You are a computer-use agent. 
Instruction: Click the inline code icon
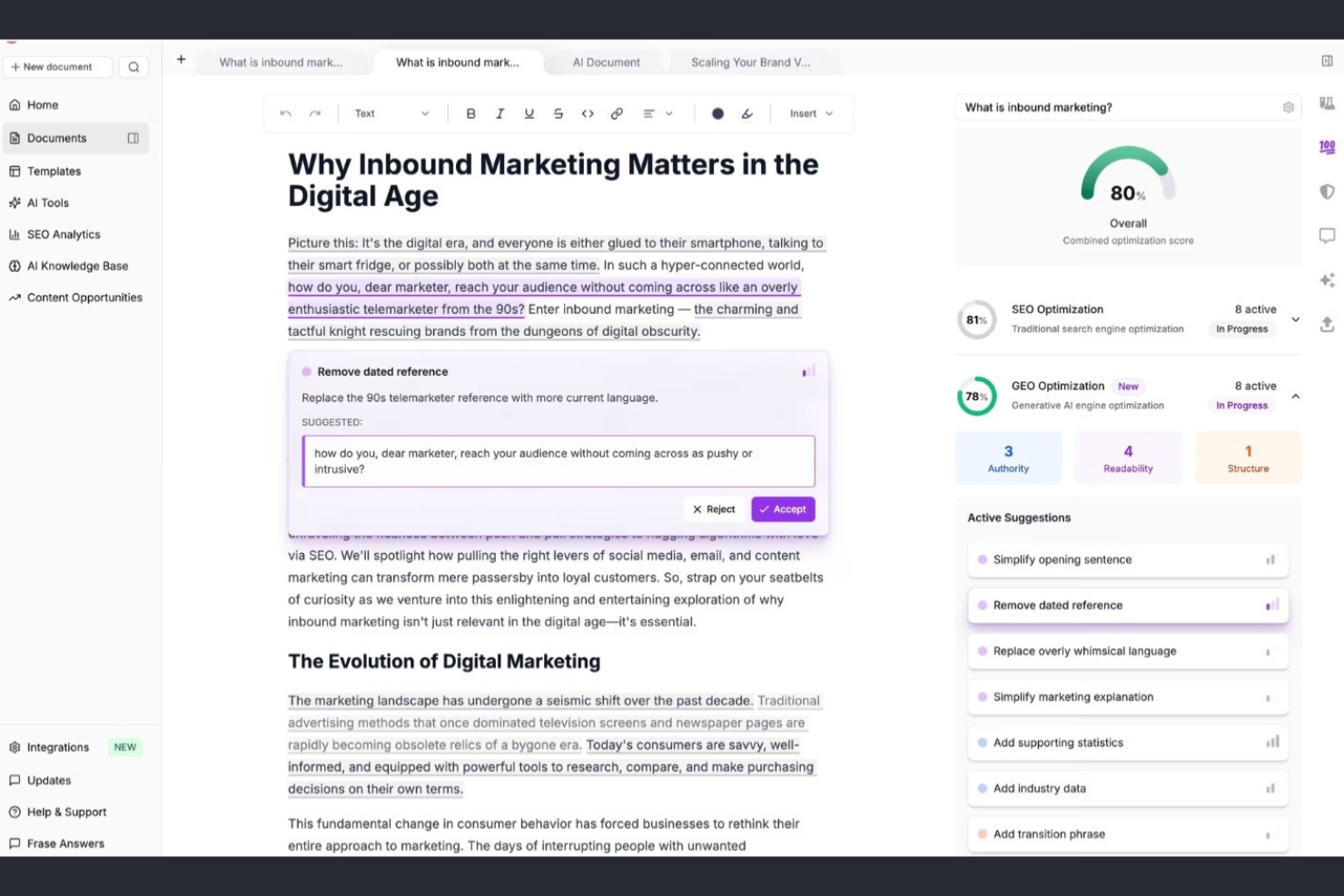tap(588, 113)
